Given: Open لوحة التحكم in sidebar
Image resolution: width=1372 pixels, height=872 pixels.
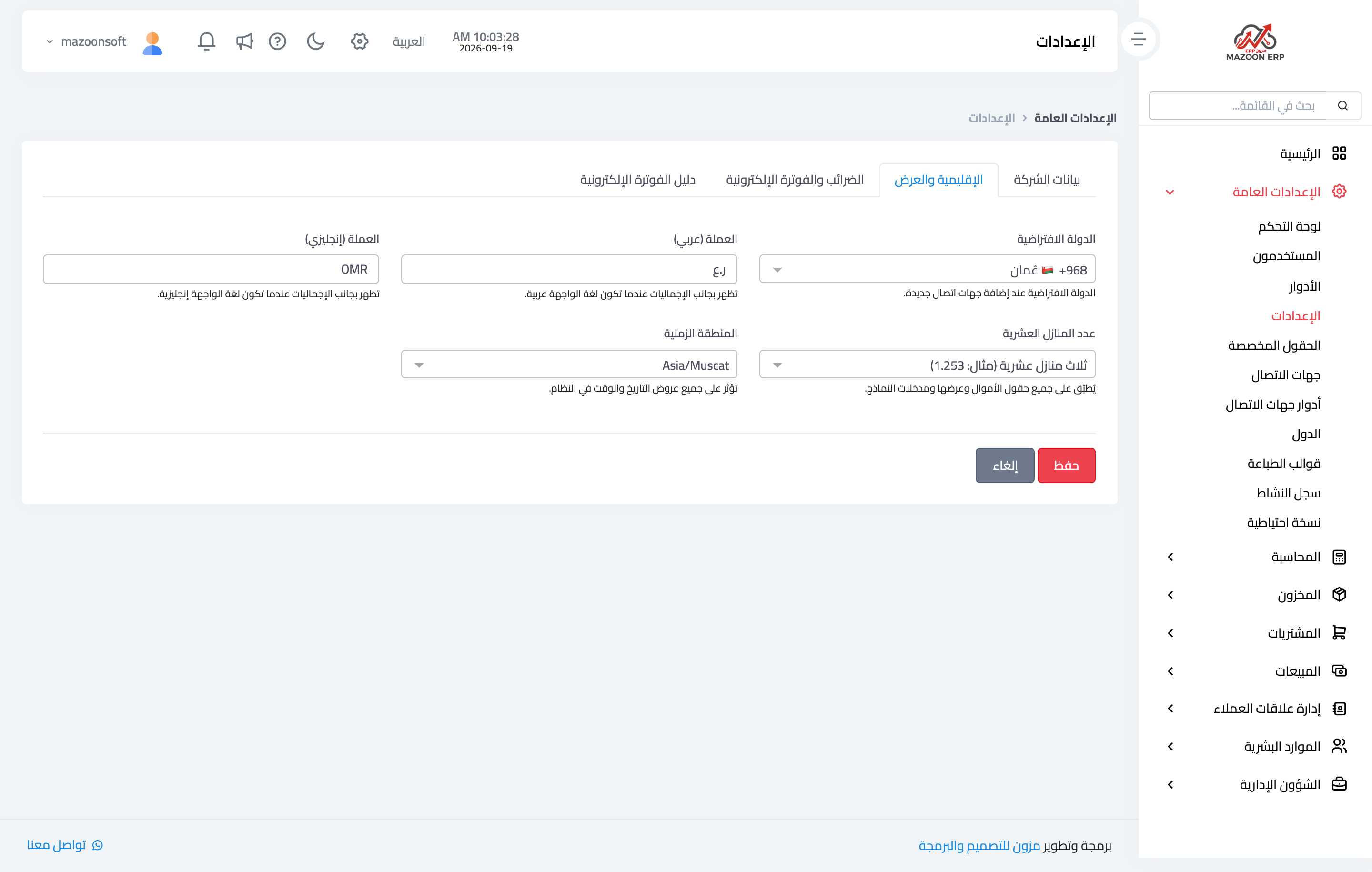Looking at the screenshot, I should click(1289, 227).
